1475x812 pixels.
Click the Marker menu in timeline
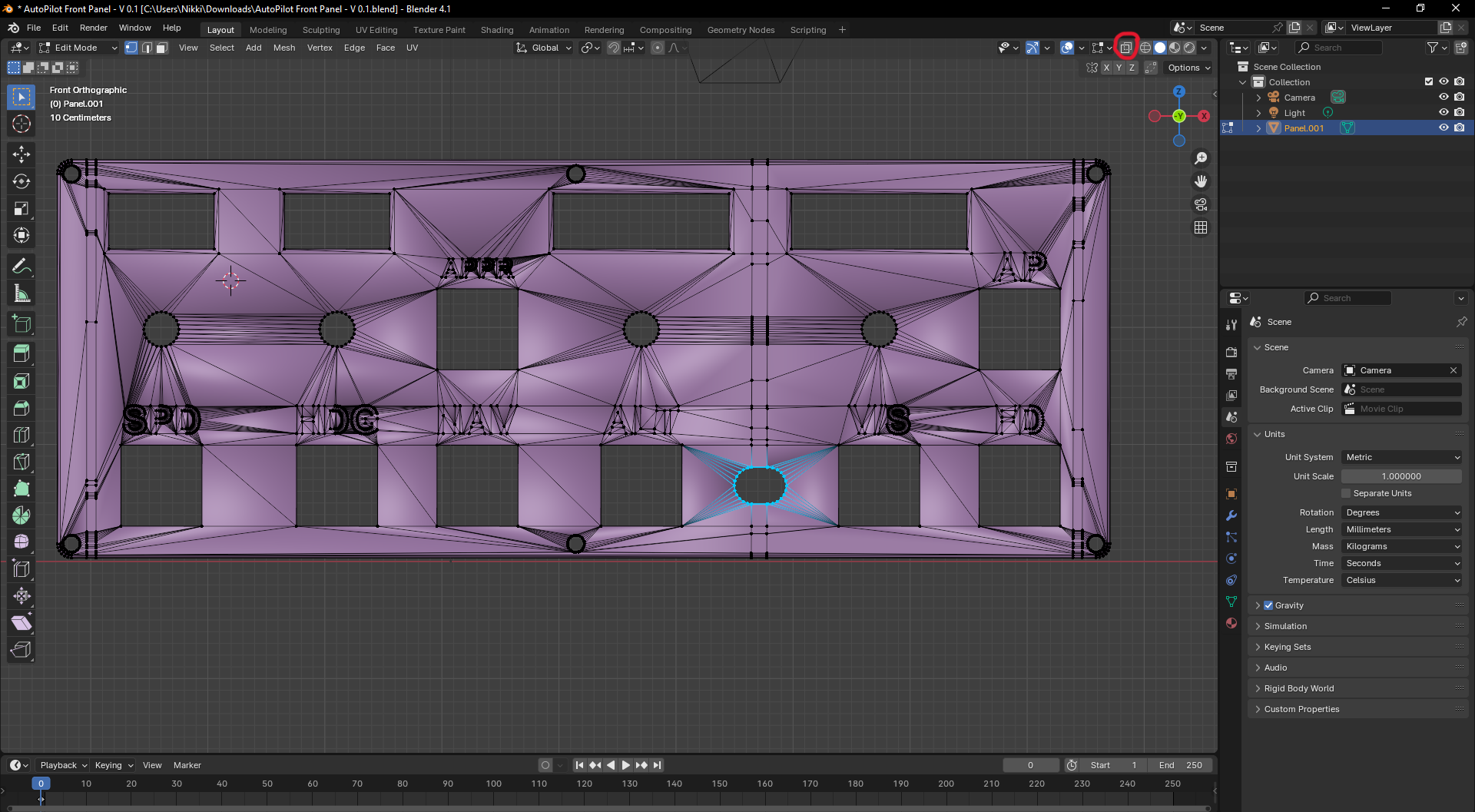(187, 765)
